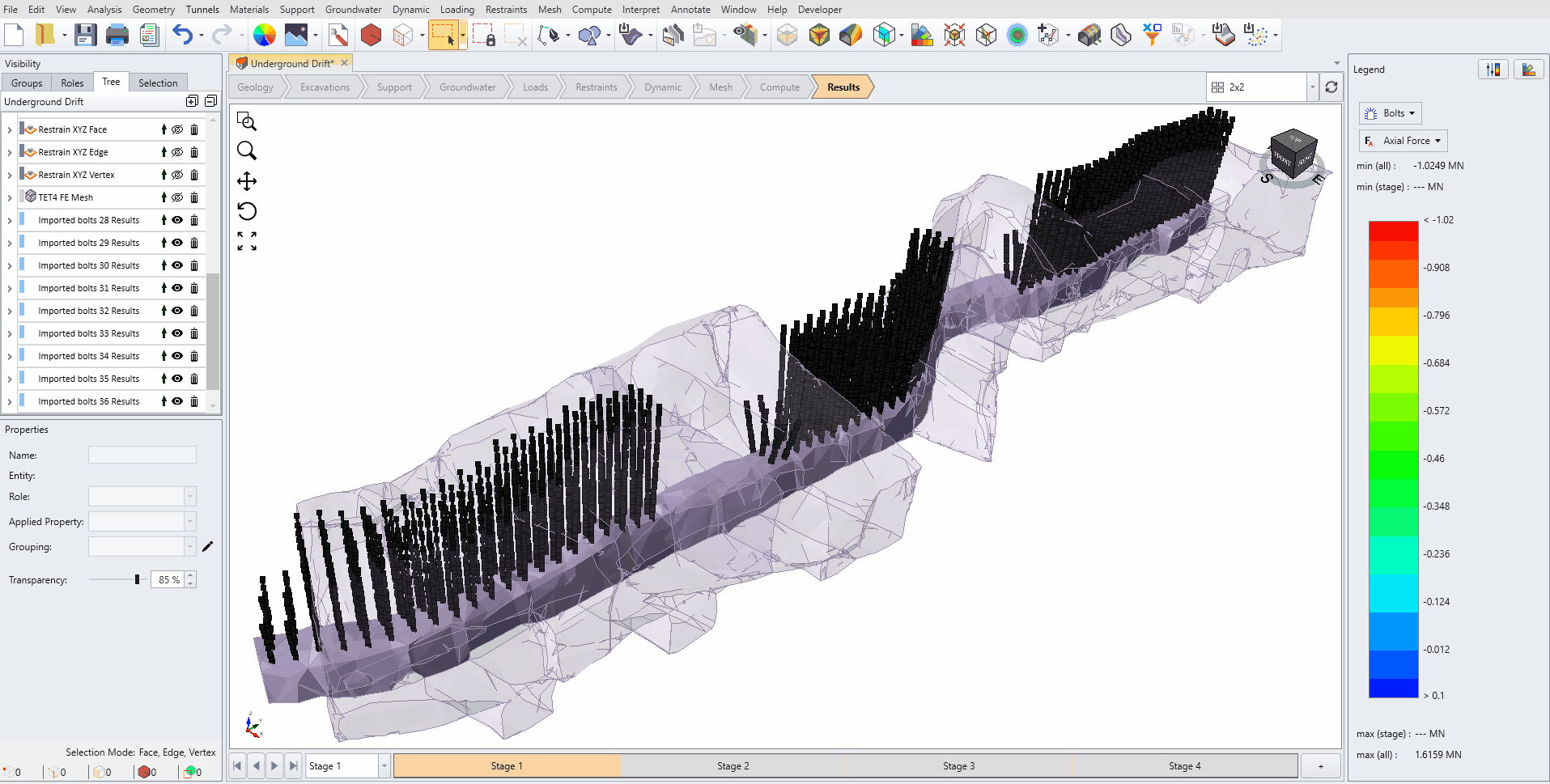Screen dimensions: 1550x784
Task: Open the Axial Force dropdown in Legend
Action: coord(1403,140)
